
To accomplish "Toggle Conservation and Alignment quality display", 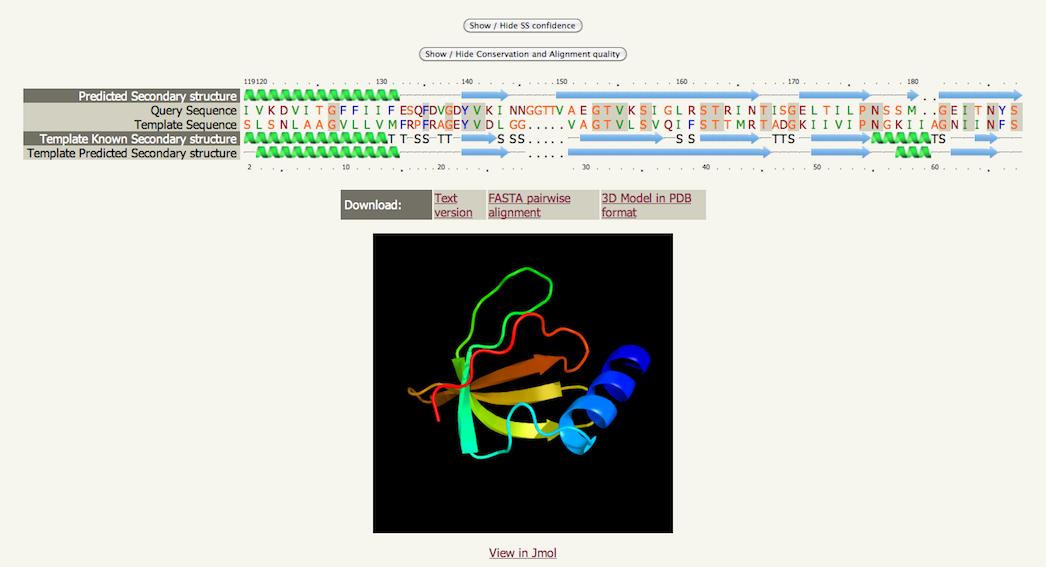I will [522, 54].
